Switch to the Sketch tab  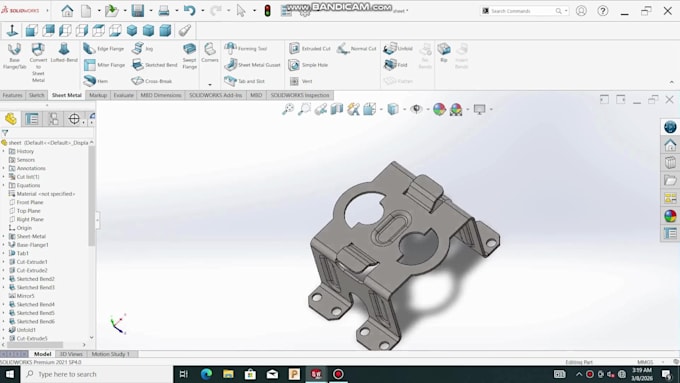[x=36, y=95]
